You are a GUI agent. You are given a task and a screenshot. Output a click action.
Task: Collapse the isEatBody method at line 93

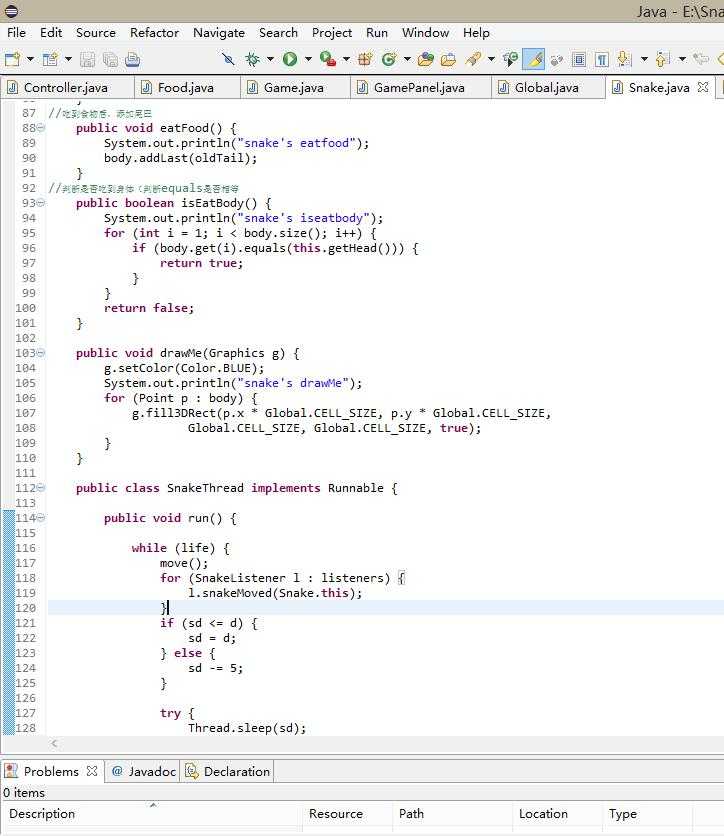[x=41, y=203]
